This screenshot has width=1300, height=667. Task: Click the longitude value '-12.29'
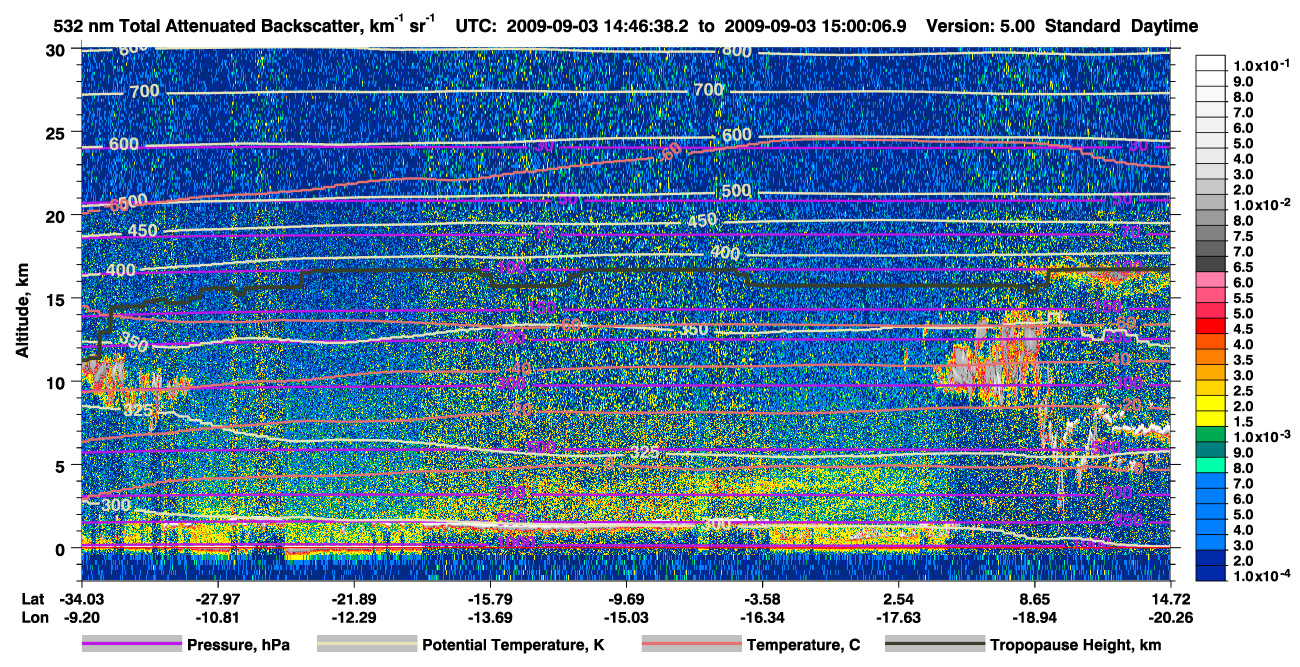[354, 617]
